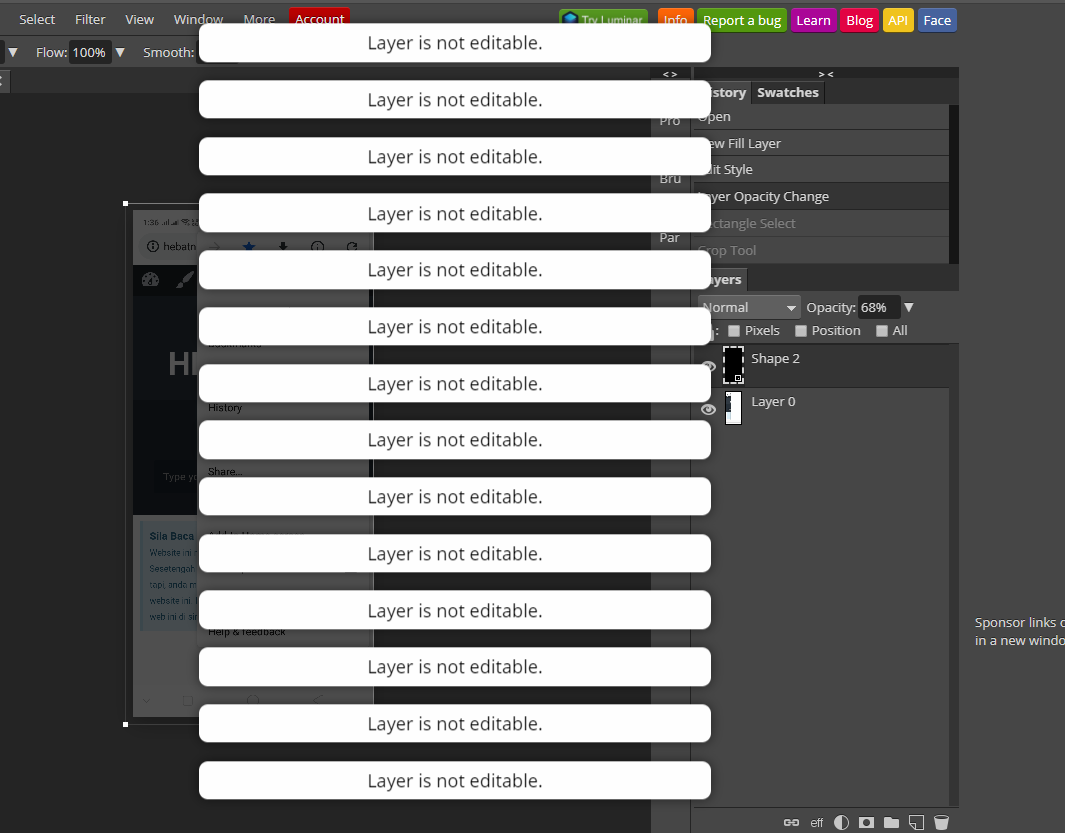Open the Flow percentage dropdown

120,52
